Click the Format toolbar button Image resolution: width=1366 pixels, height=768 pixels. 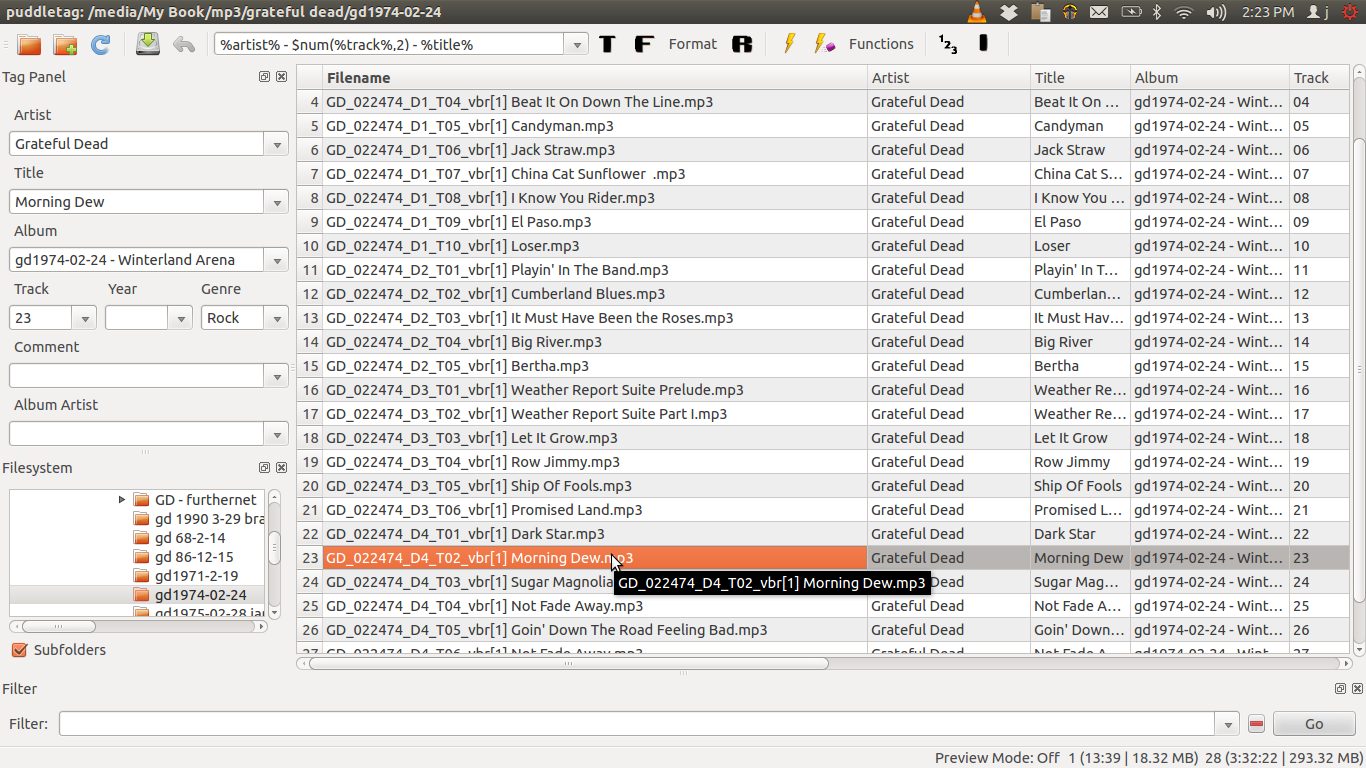(x=692, y=44)
